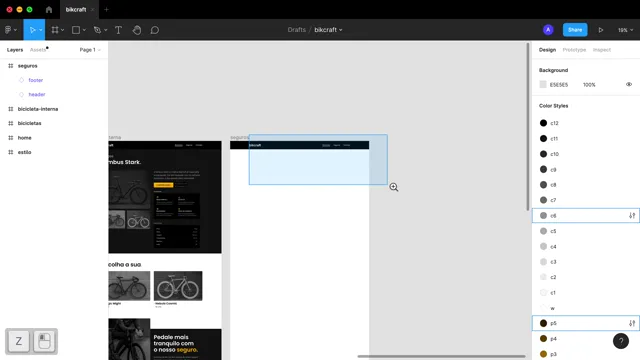640x360 pixels.
Task: Edit style icon on p5 color style
Action: [632, 323]
